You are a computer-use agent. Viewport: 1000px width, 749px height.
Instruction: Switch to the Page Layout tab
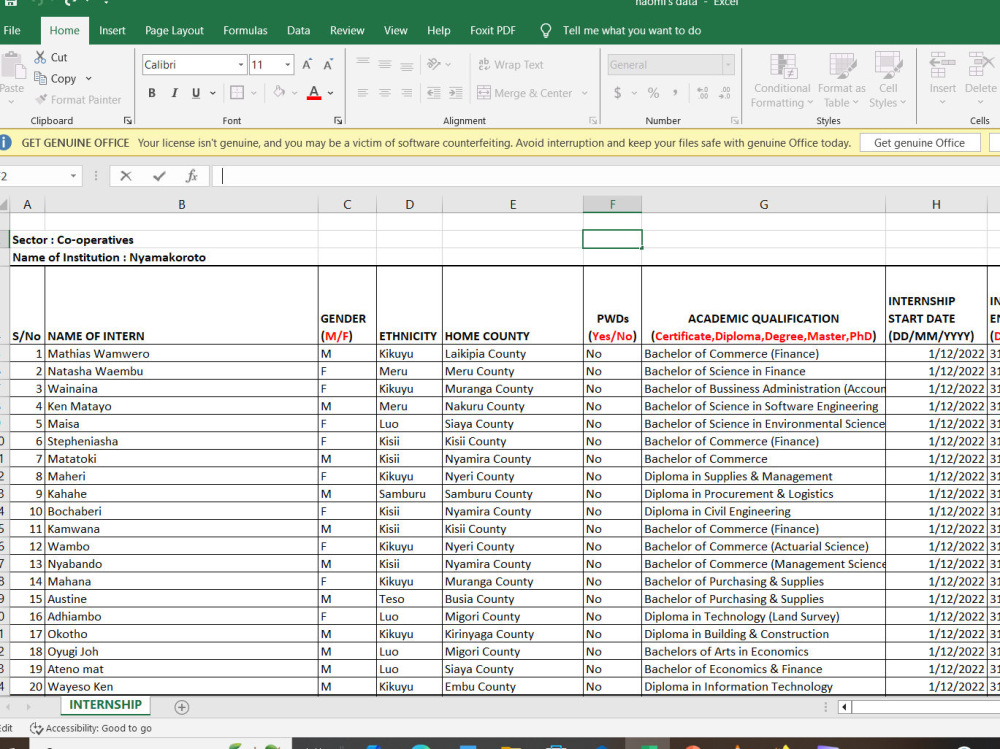[x=174, y=31]
